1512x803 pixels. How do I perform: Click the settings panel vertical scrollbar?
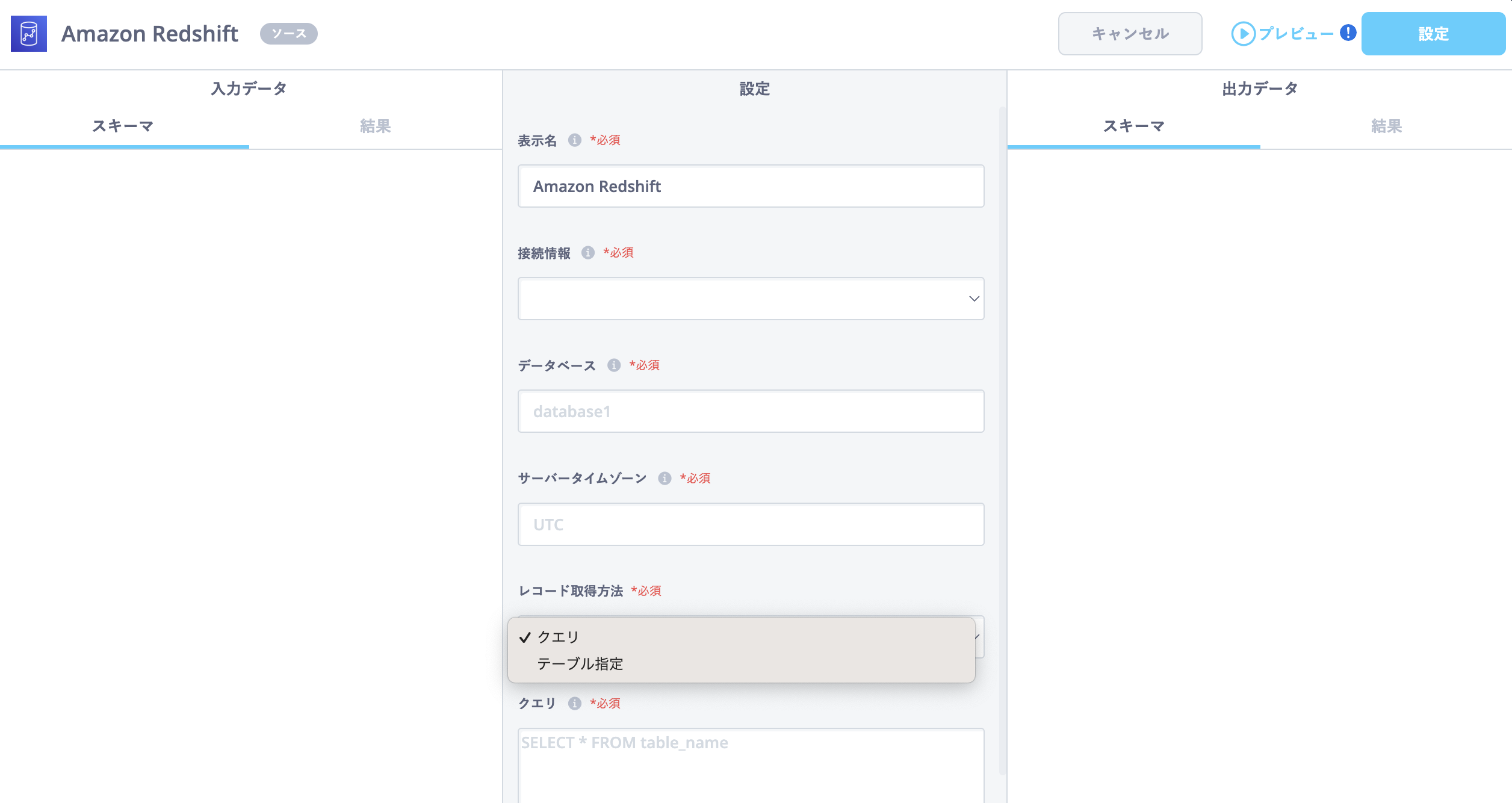[x=1002, y=441]
